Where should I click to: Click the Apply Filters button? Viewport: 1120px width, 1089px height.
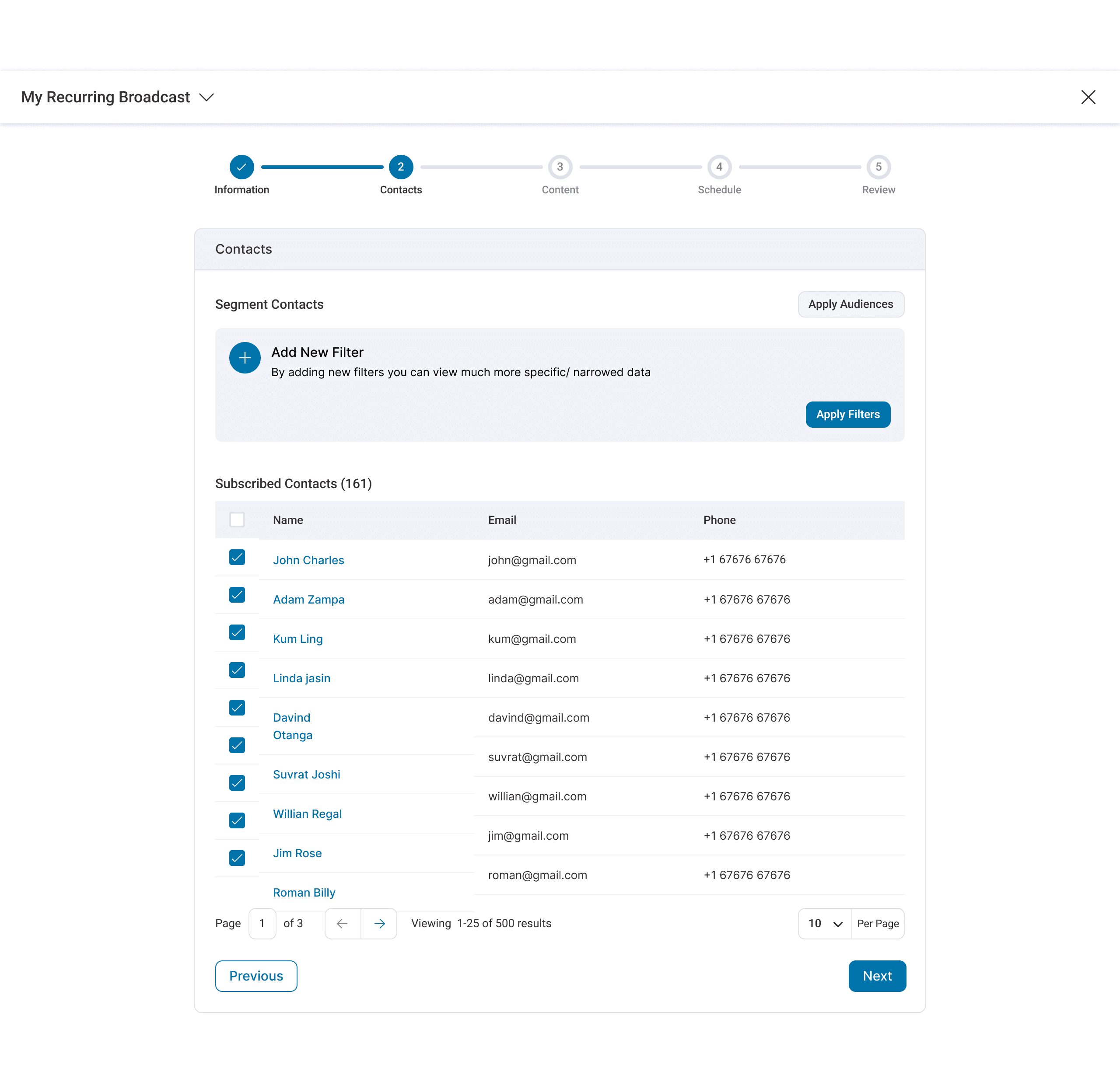coord(847,414)
